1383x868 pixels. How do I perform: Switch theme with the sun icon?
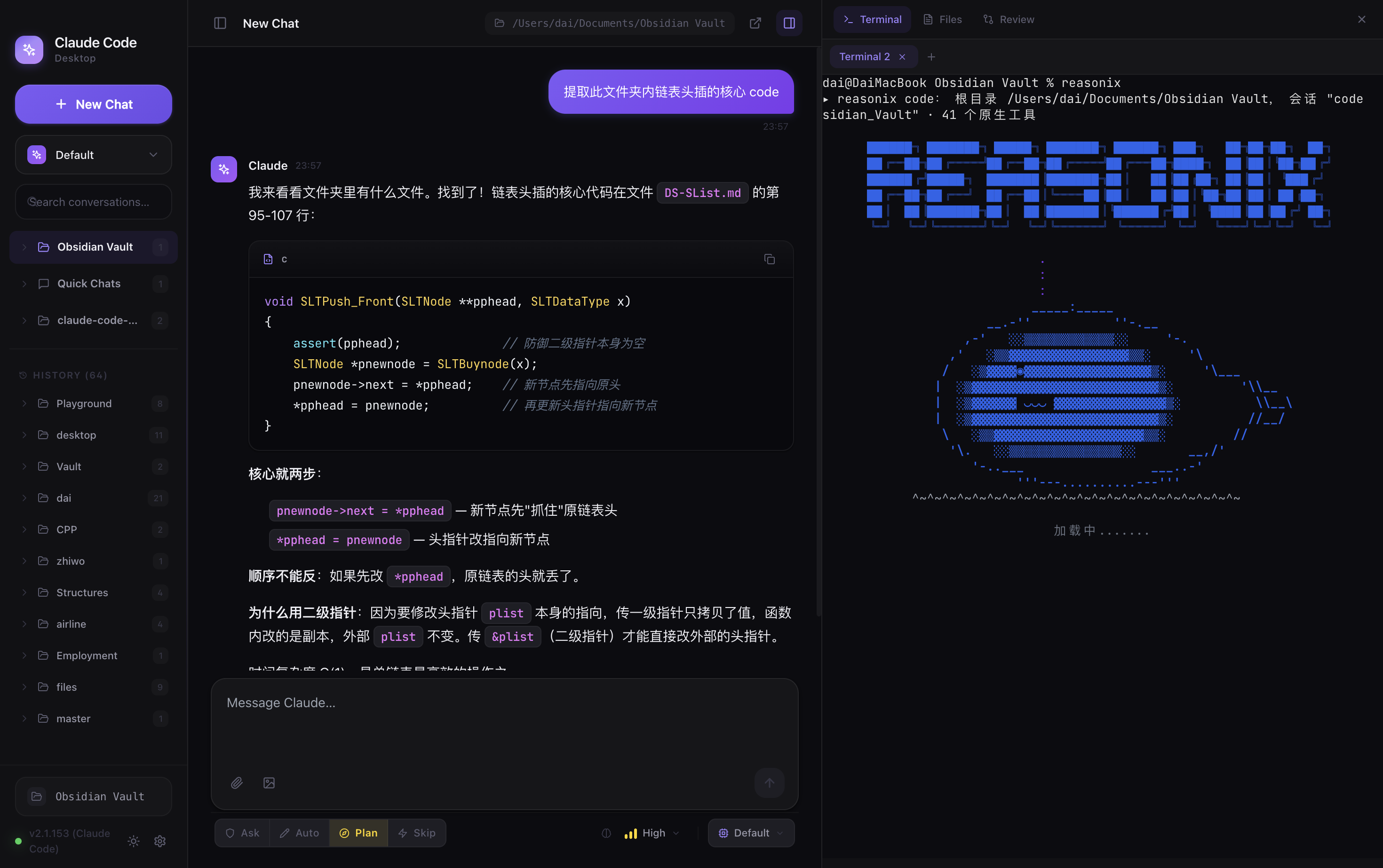(x=133, y=841)
